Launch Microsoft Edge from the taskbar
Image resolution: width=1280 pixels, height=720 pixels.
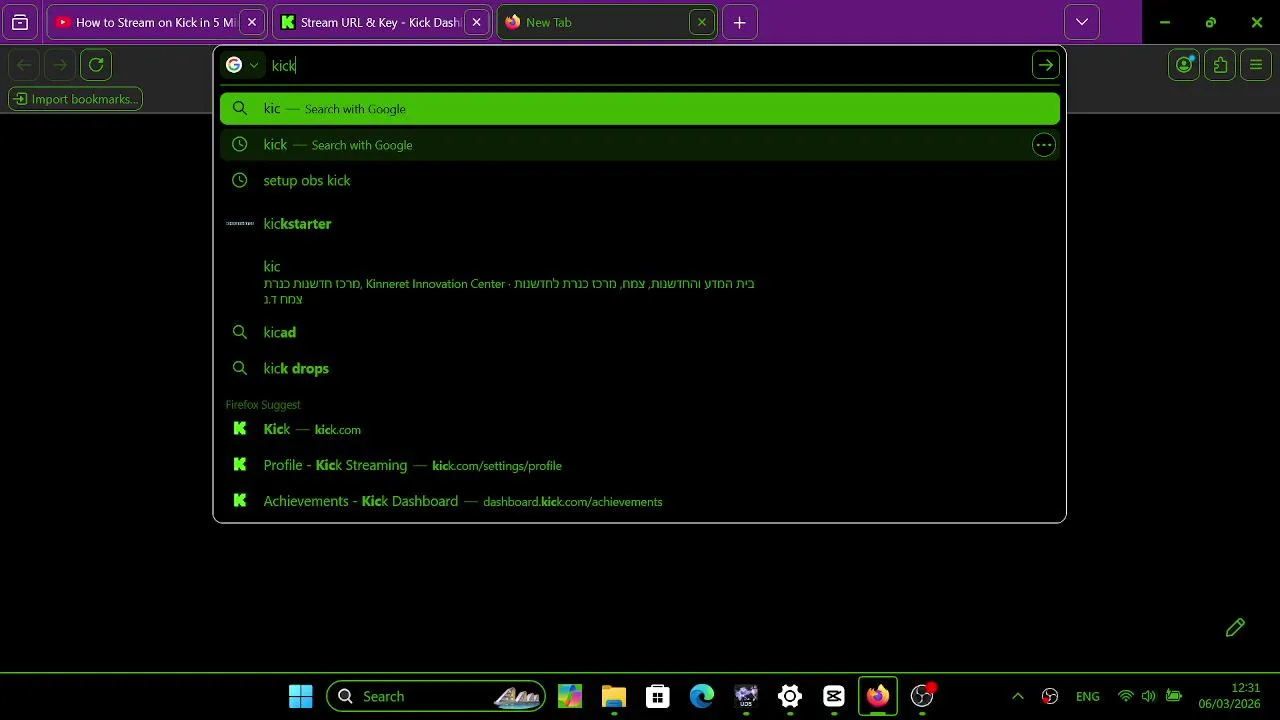coord(702,696)
